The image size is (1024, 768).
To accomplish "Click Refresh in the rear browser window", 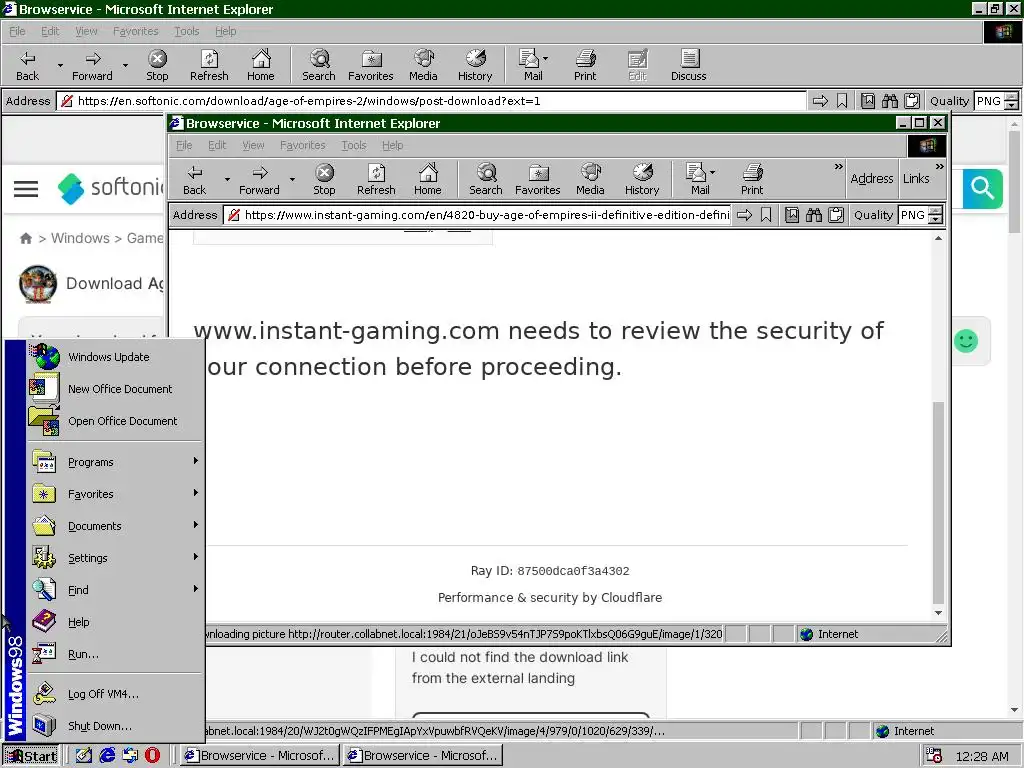I will click(209, 65).
